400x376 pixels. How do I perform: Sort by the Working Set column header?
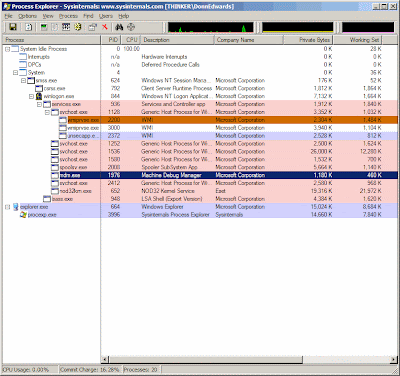(x=358, y=40)
